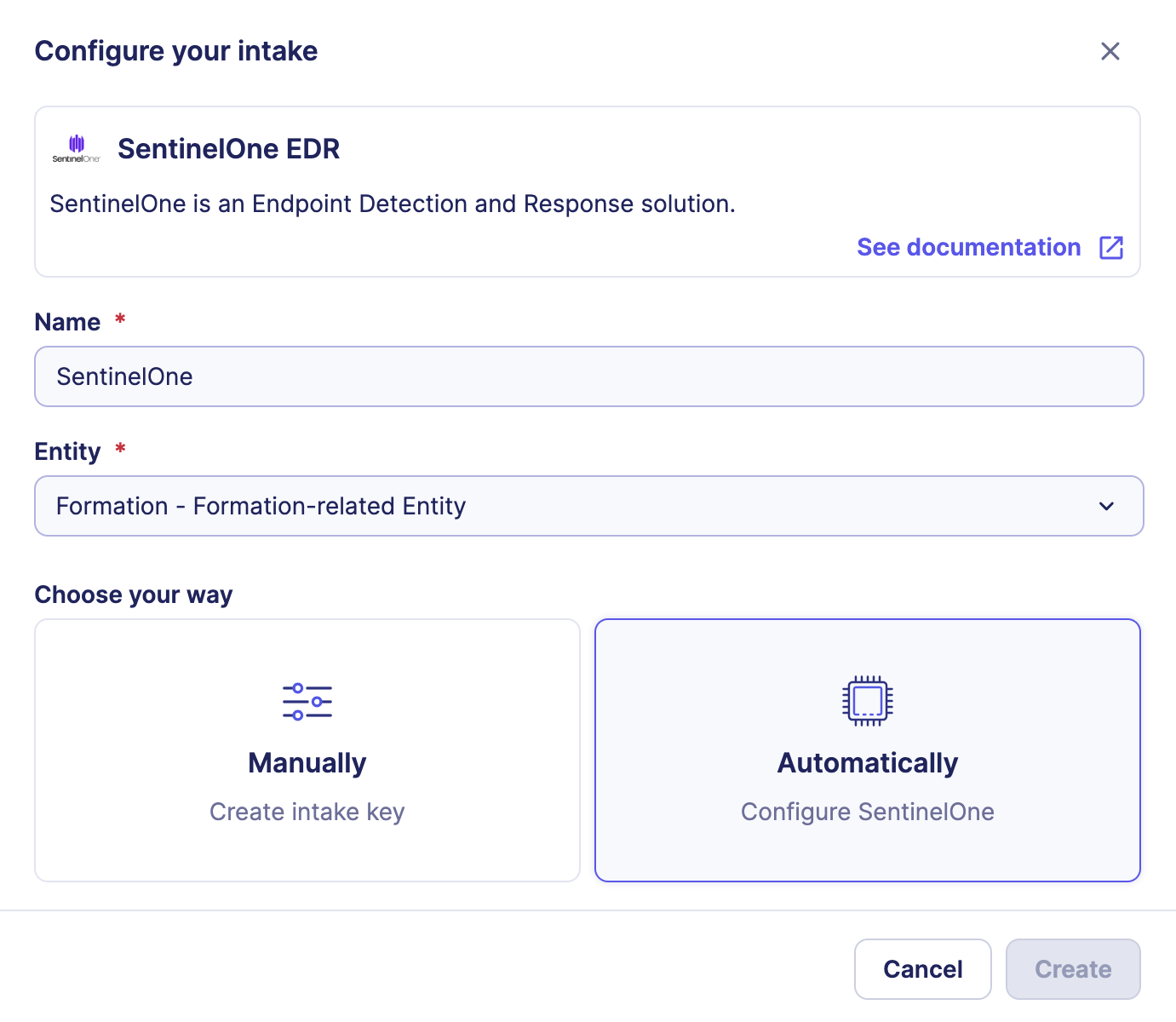Viewport: 1176px width, 1022px height.
Task: Click the Configure SentinelOne subtitle
Action: coord(867,812)
